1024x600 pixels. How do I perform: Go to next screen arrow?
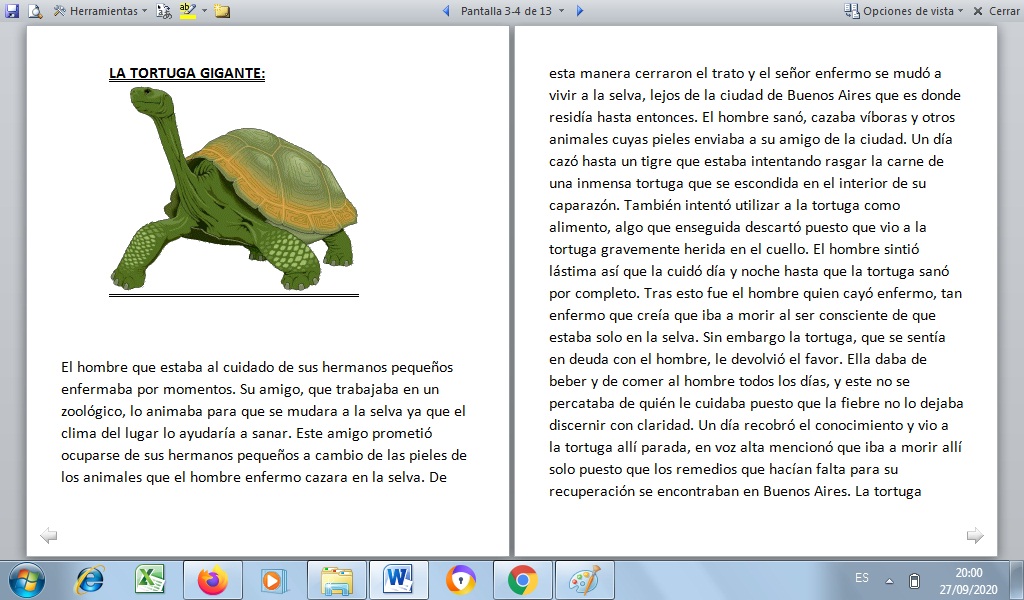[x=579, y=10]
